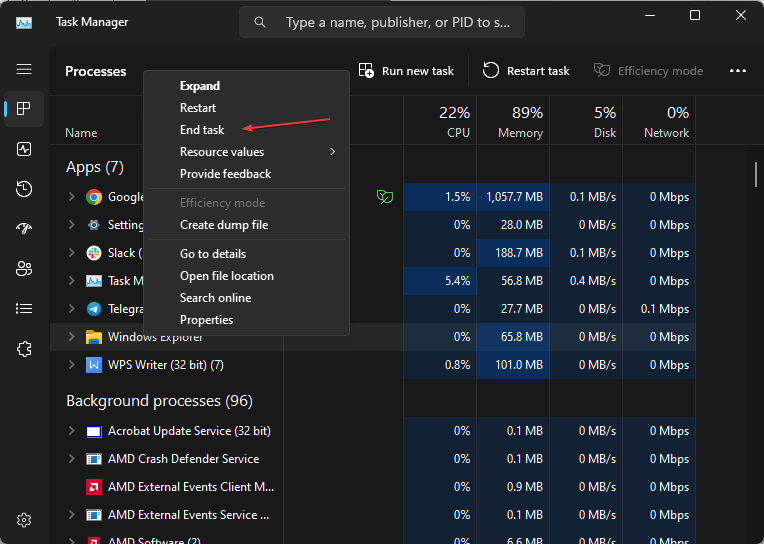Viewport: 764px width, 544px height.
Task: Open App history sidebar icon
Action: point(24,189)
